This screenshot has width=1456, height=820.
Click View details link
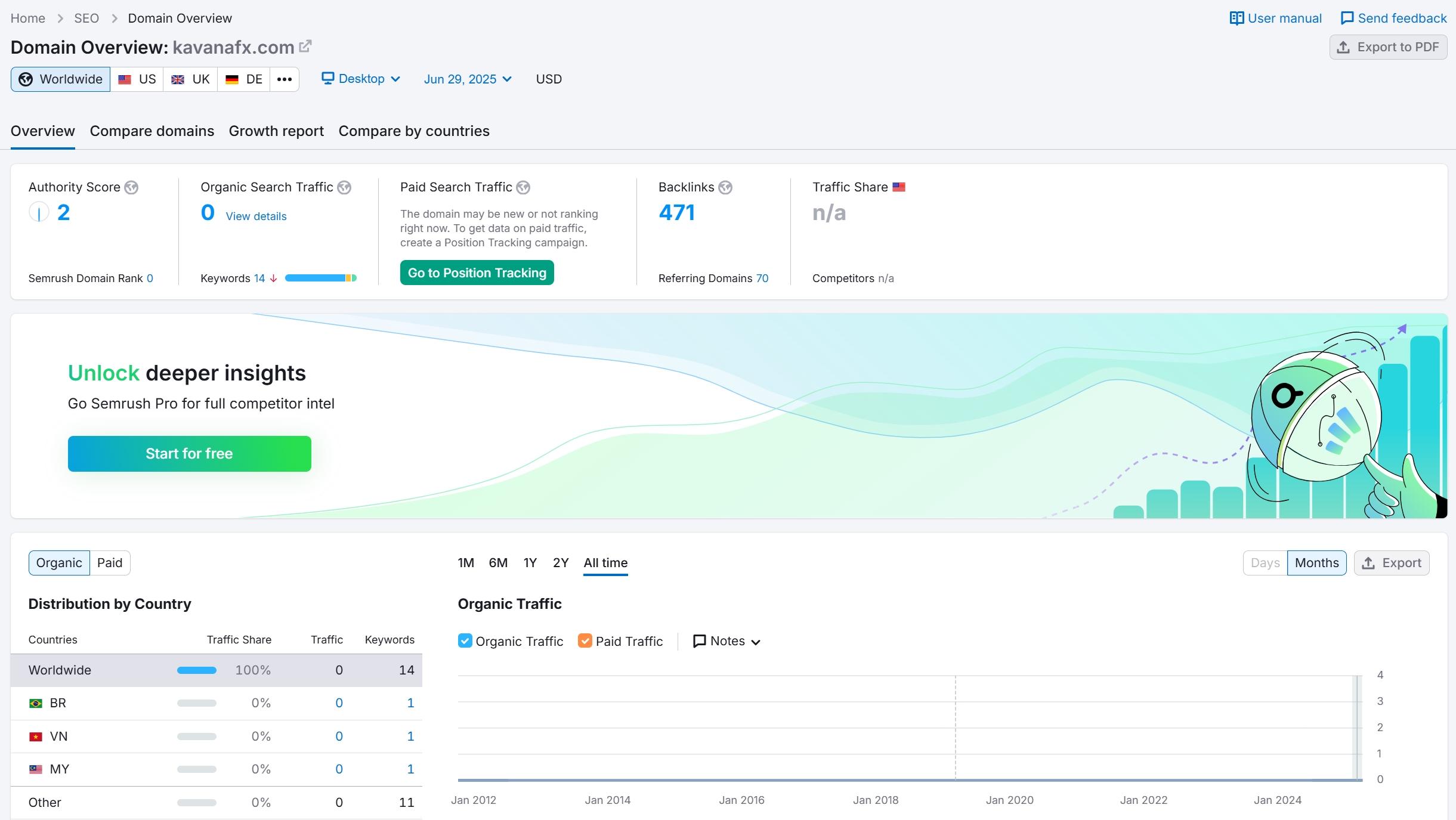tap(256, 216)
